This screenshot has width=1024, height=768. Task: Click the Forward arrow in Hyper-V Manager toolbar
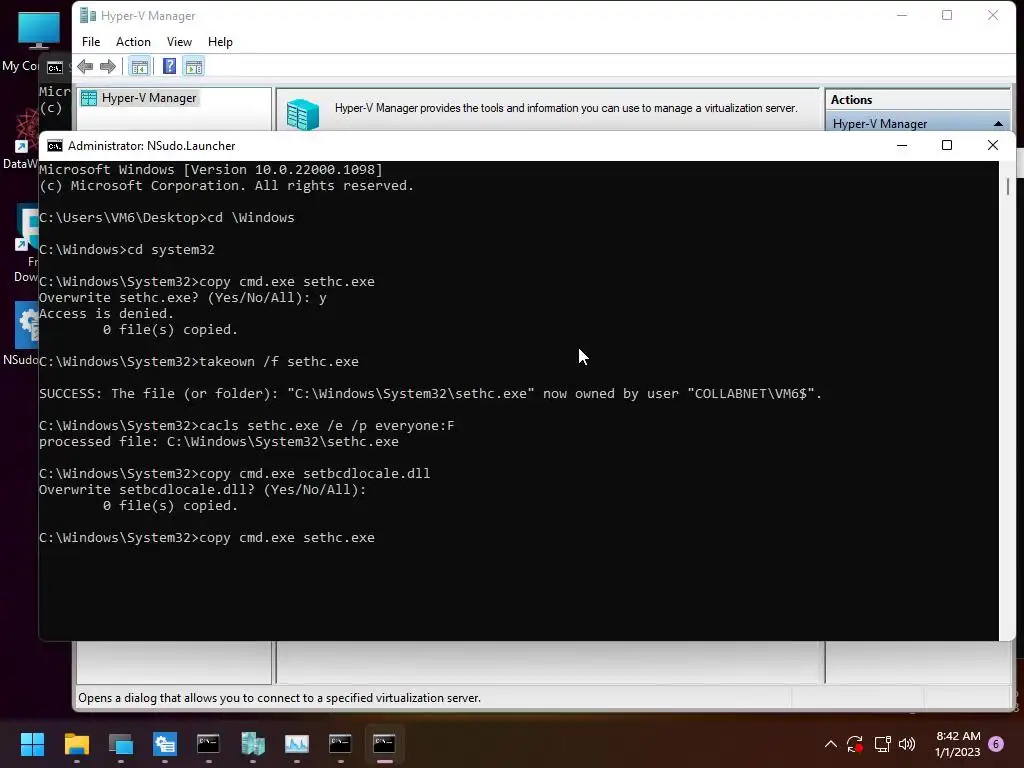tap(108, 66)
